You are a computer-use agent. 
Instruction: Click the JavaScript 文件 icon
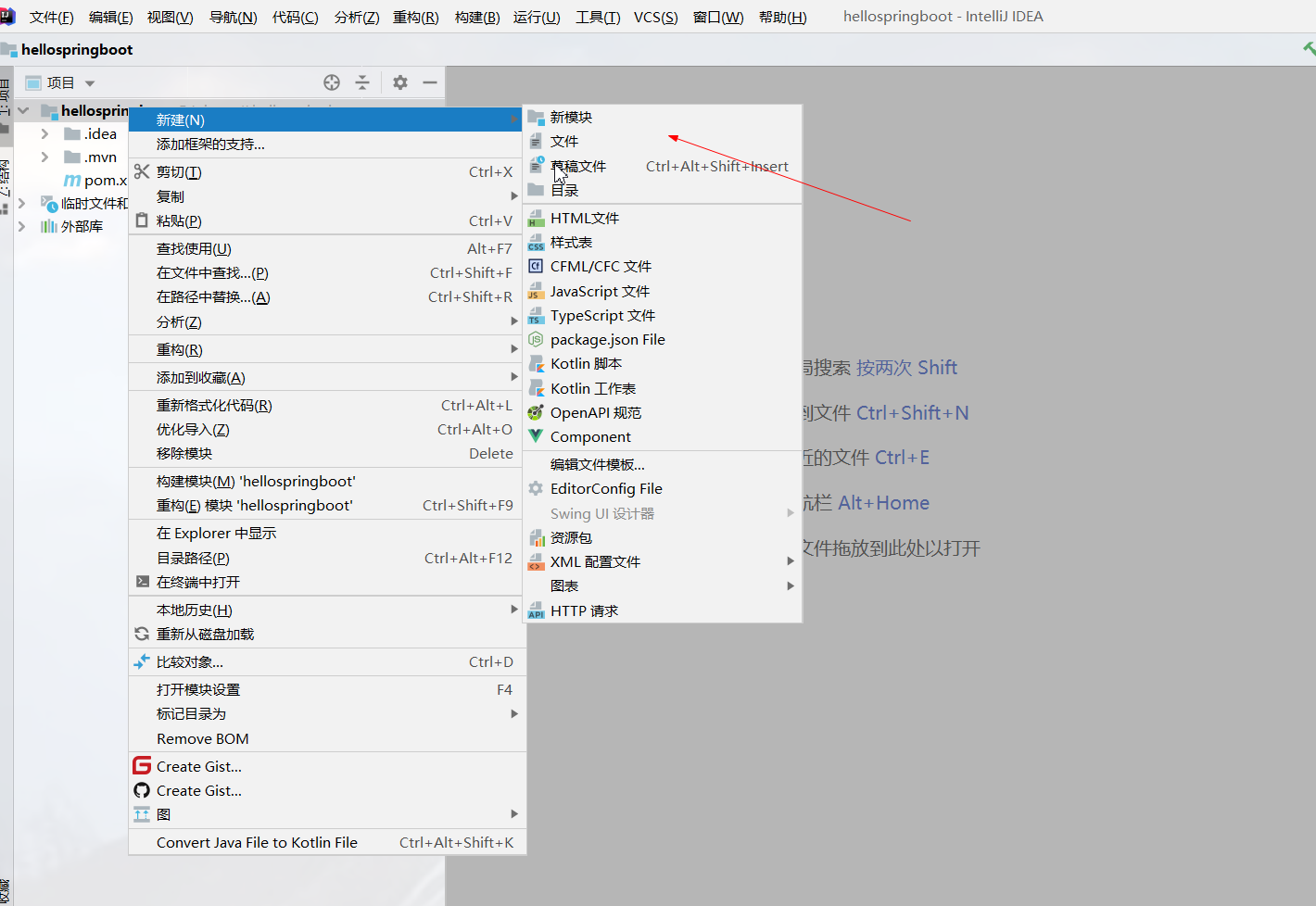point(536,291)
